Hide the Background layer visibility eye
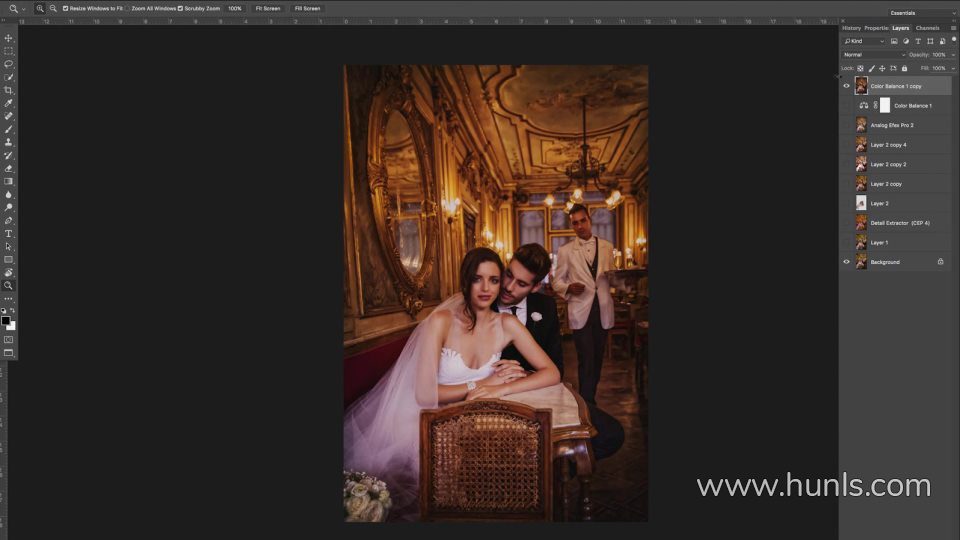This screenshot has width=960, height=540. [846, 262]
